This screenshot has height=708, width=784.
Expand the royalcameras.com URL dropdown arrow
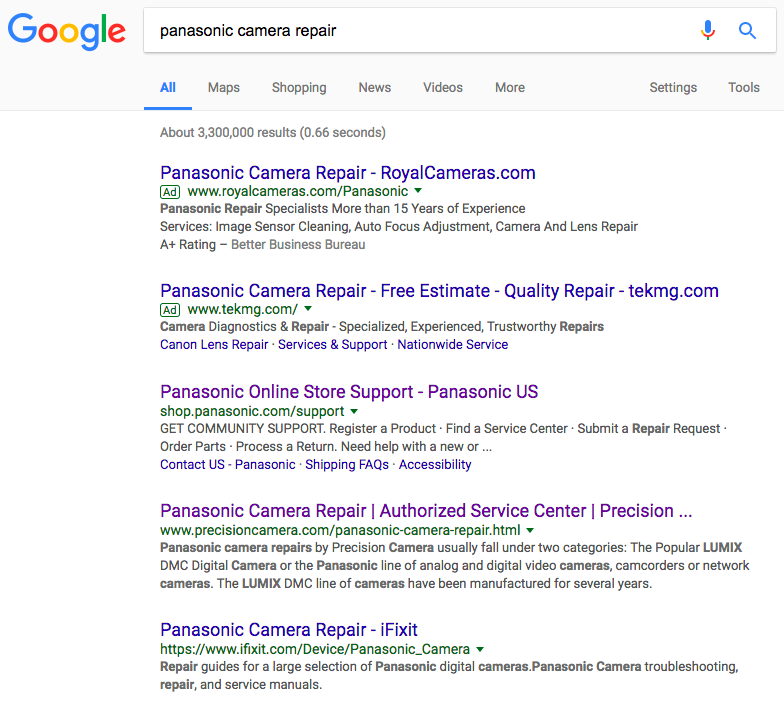click(418, 190)
